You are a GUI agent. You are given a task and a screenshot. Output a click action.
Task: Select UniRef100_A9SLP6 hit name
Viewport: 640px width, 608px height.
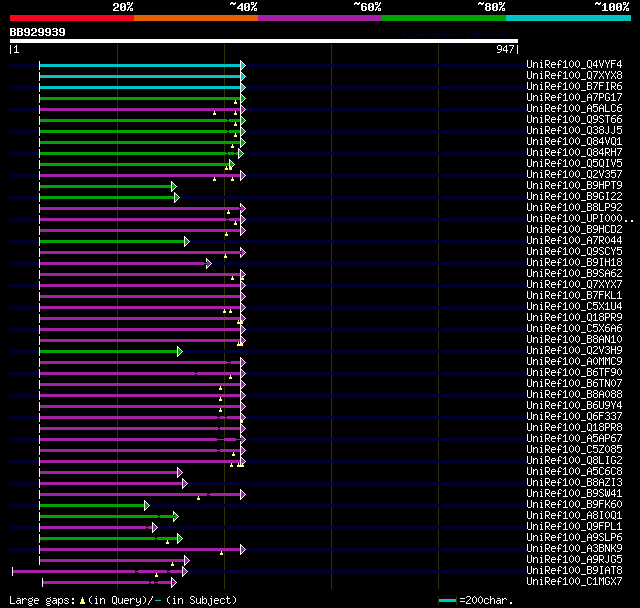click(x=574, y=538)
